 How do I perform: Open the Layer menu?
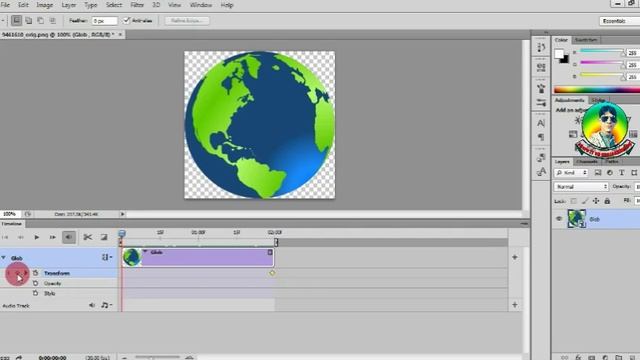tap(69, 5)
